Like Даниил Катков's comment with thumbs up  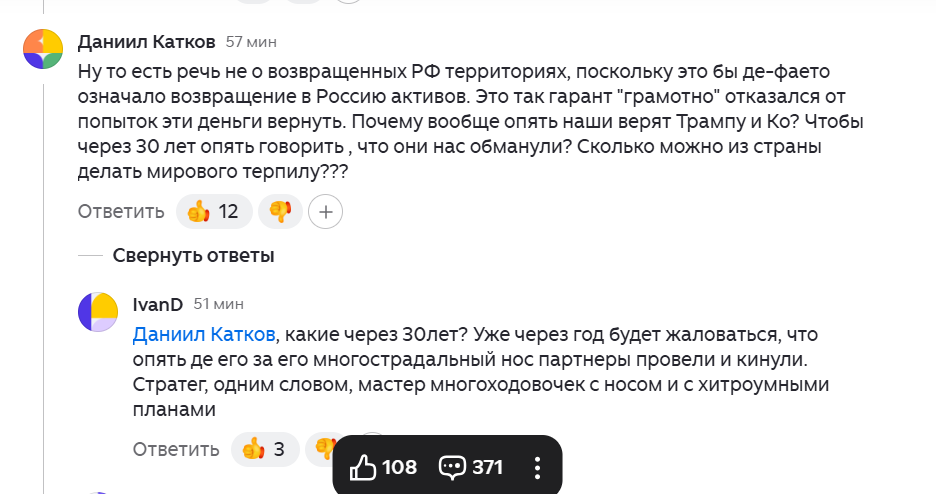(x=199, y=211)
